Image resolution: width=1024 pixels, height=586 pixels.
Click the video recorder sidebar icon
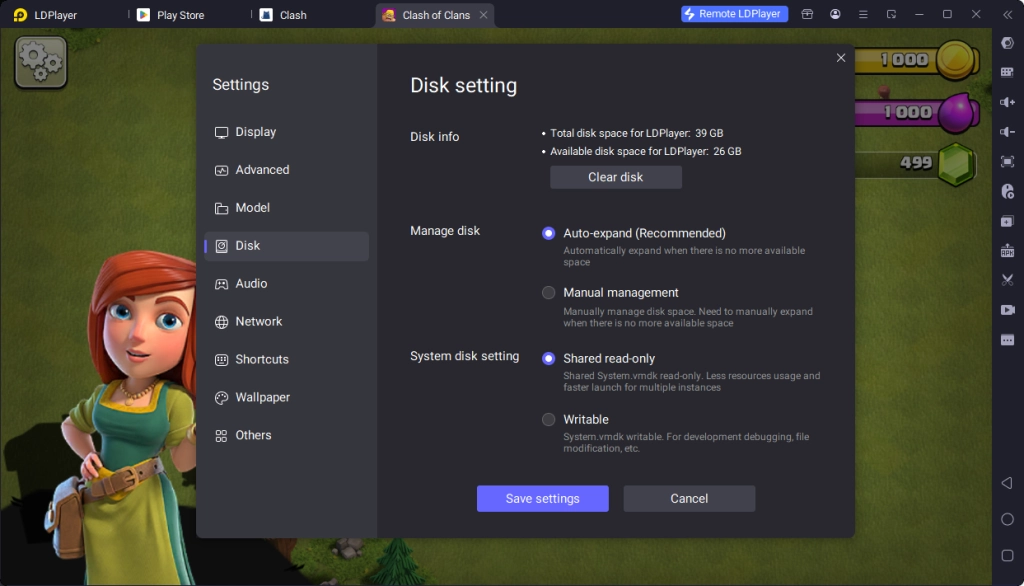(1007, 310)
